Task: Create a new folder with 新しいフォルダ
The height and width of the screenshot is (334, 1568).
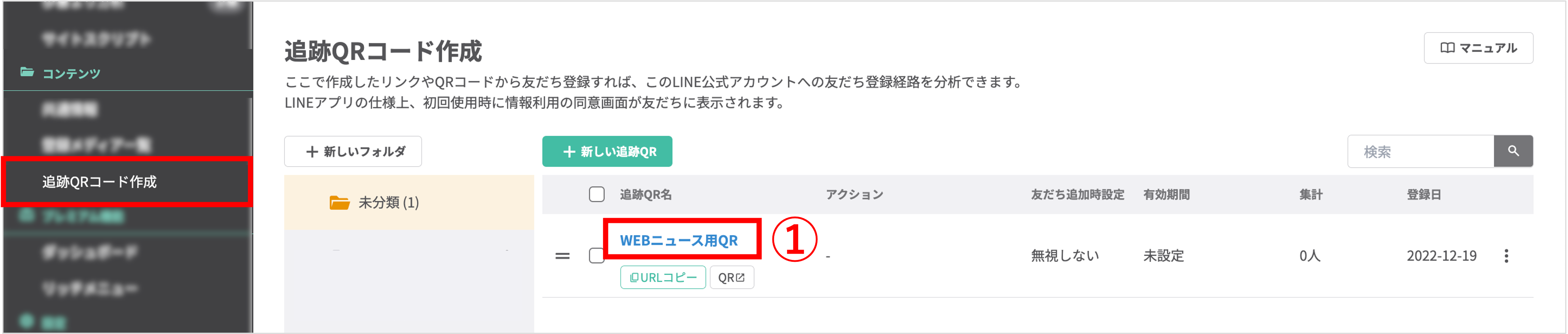Action: [353, 151]
